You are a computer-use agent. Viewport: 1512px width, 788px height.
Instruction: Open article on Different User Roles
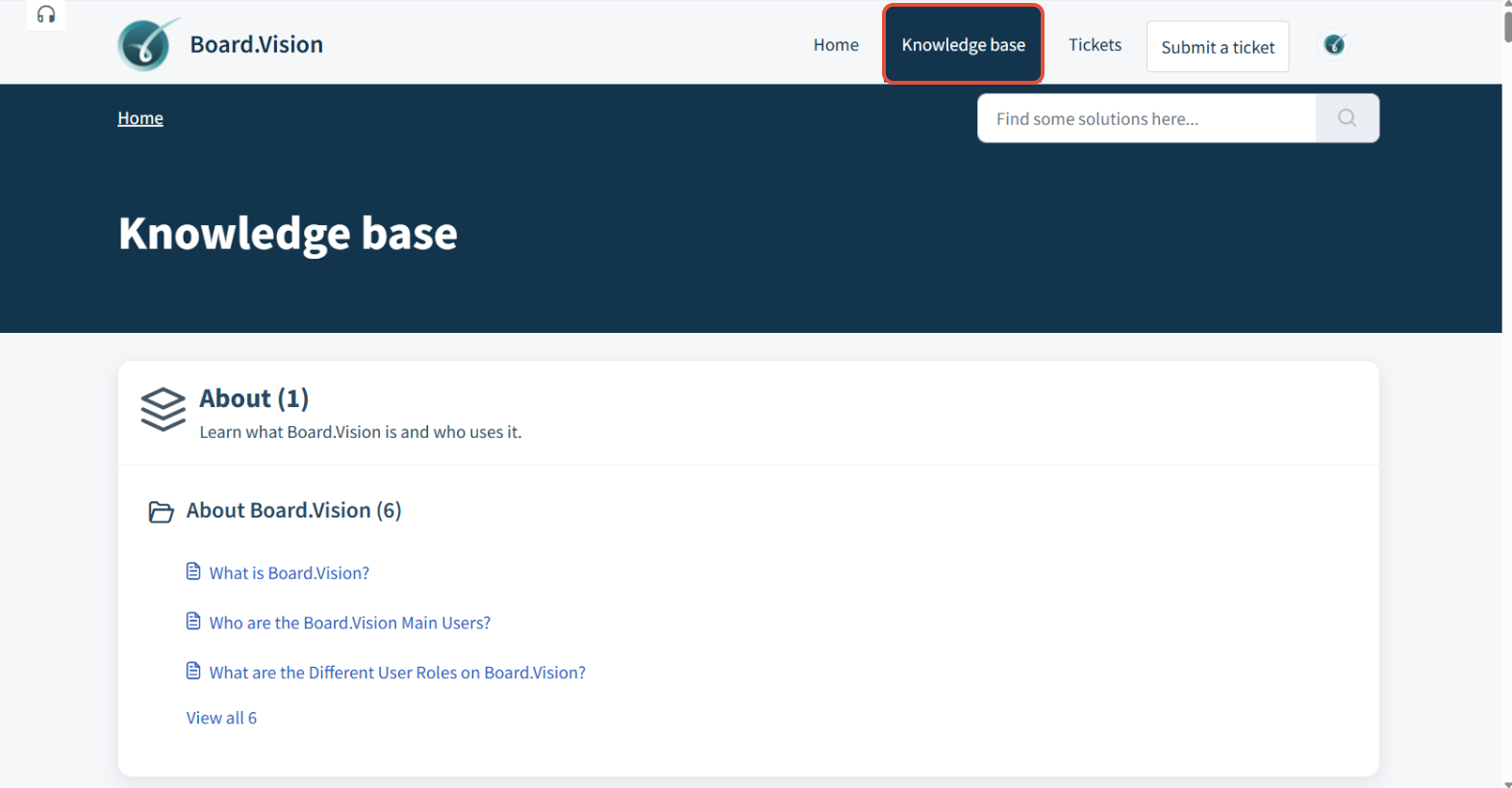tap(397, 674)
